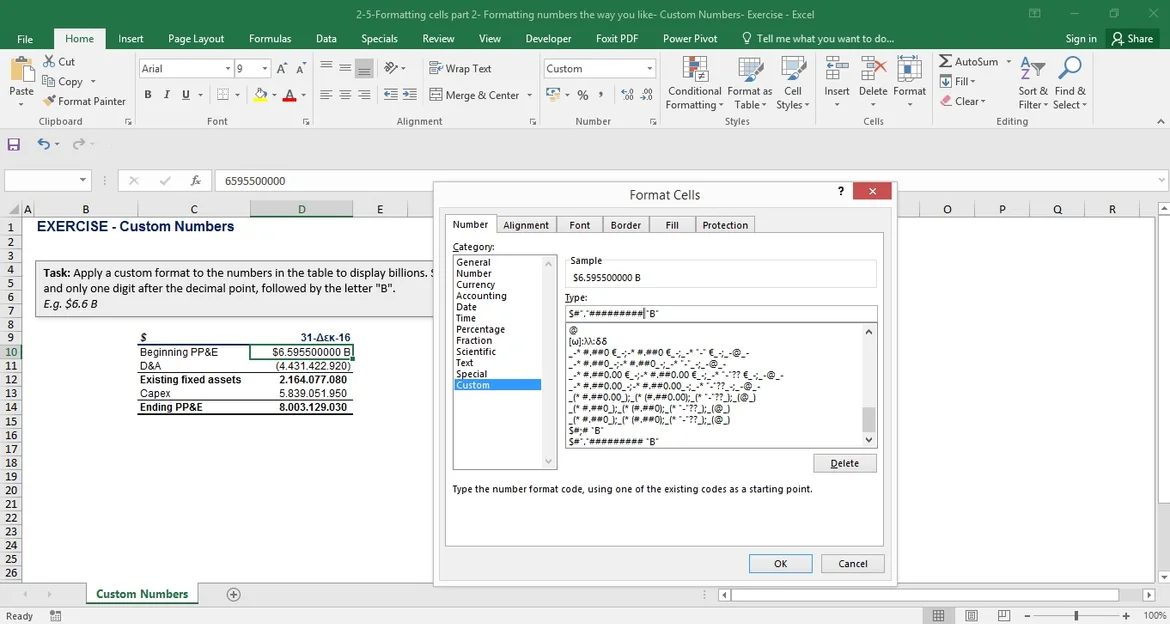Screen dimensions: 1170x624
Task: Click the Find & Select magnifier icon
Action: (x=1069, y=69)
